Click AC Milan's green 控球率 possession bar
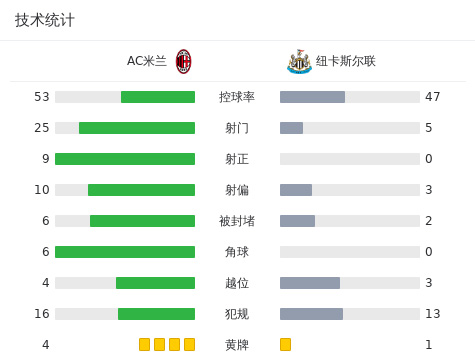Viewport: 475px width, 363px height. tap(158, 97)
